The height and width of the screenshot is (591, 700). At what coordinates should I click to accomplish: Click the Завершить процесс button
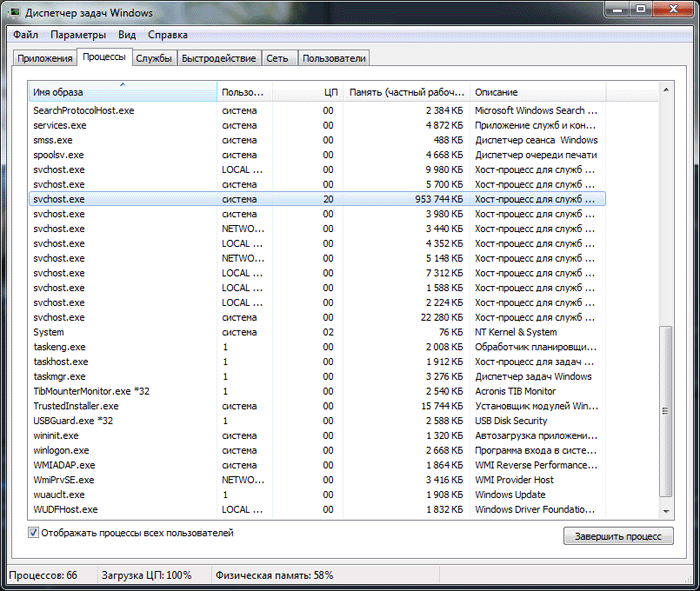(618, 536)
